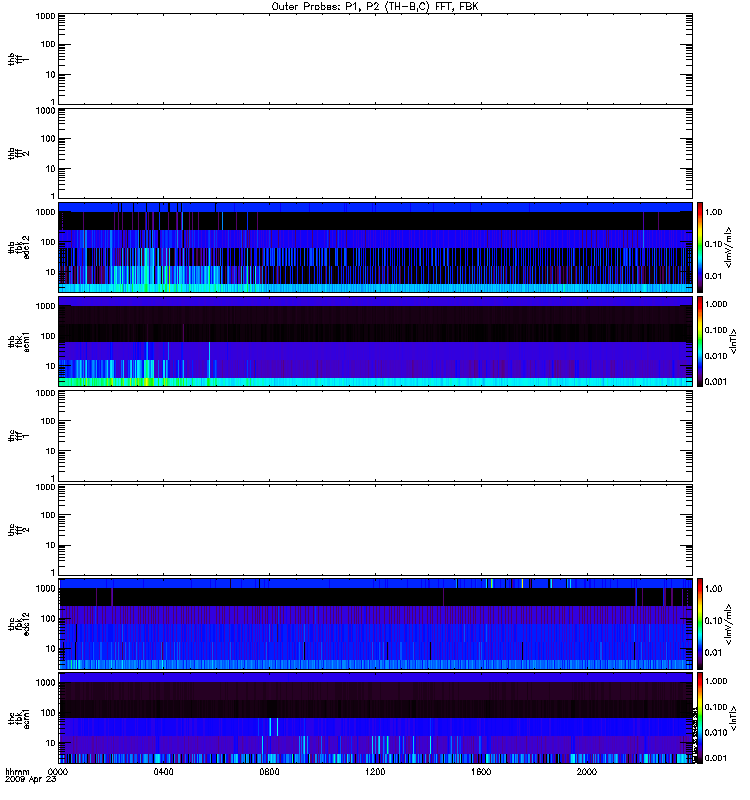The image size is (750, 800).
Task: Click the "0400" time axis label
Action: tap(163, 772)
